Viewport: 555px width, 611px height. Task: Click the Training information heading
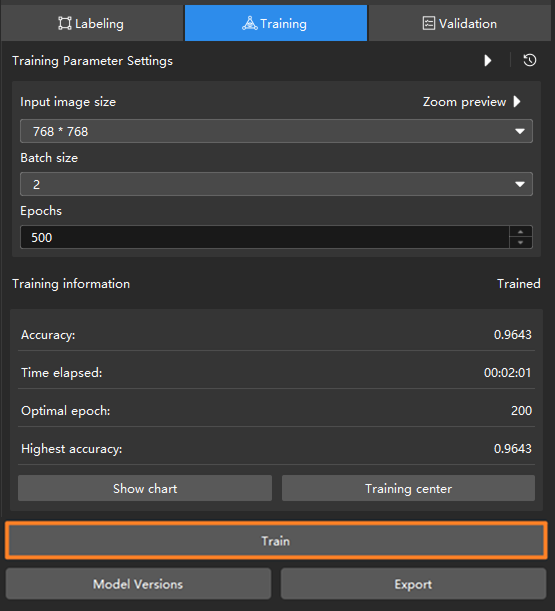(71, 284)
